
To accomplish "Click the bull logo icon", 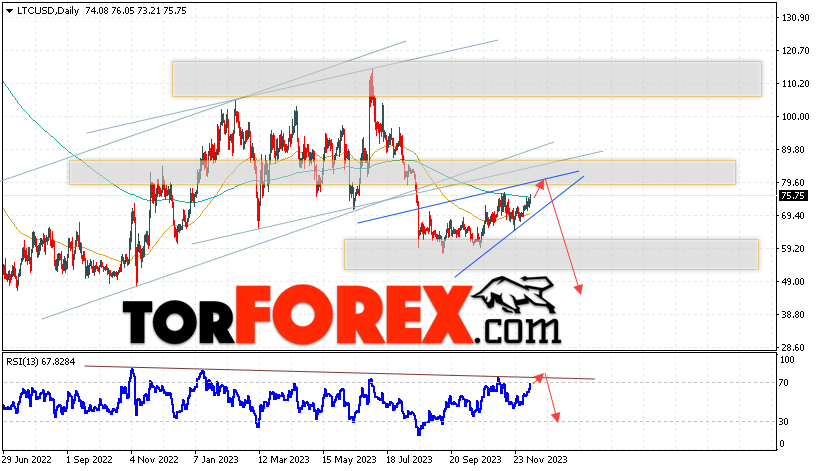I will pyautogui.click(x=514, y=295).
